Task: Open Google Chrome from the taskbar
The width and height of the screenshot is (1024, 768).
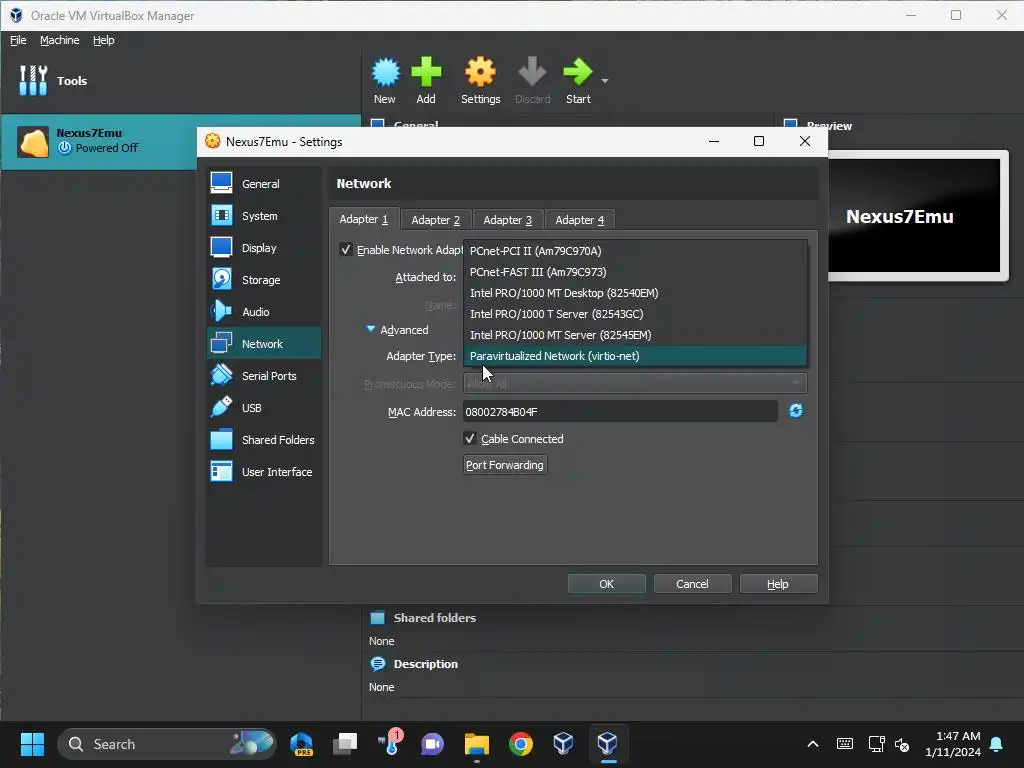Action: [x=520, y=744]
